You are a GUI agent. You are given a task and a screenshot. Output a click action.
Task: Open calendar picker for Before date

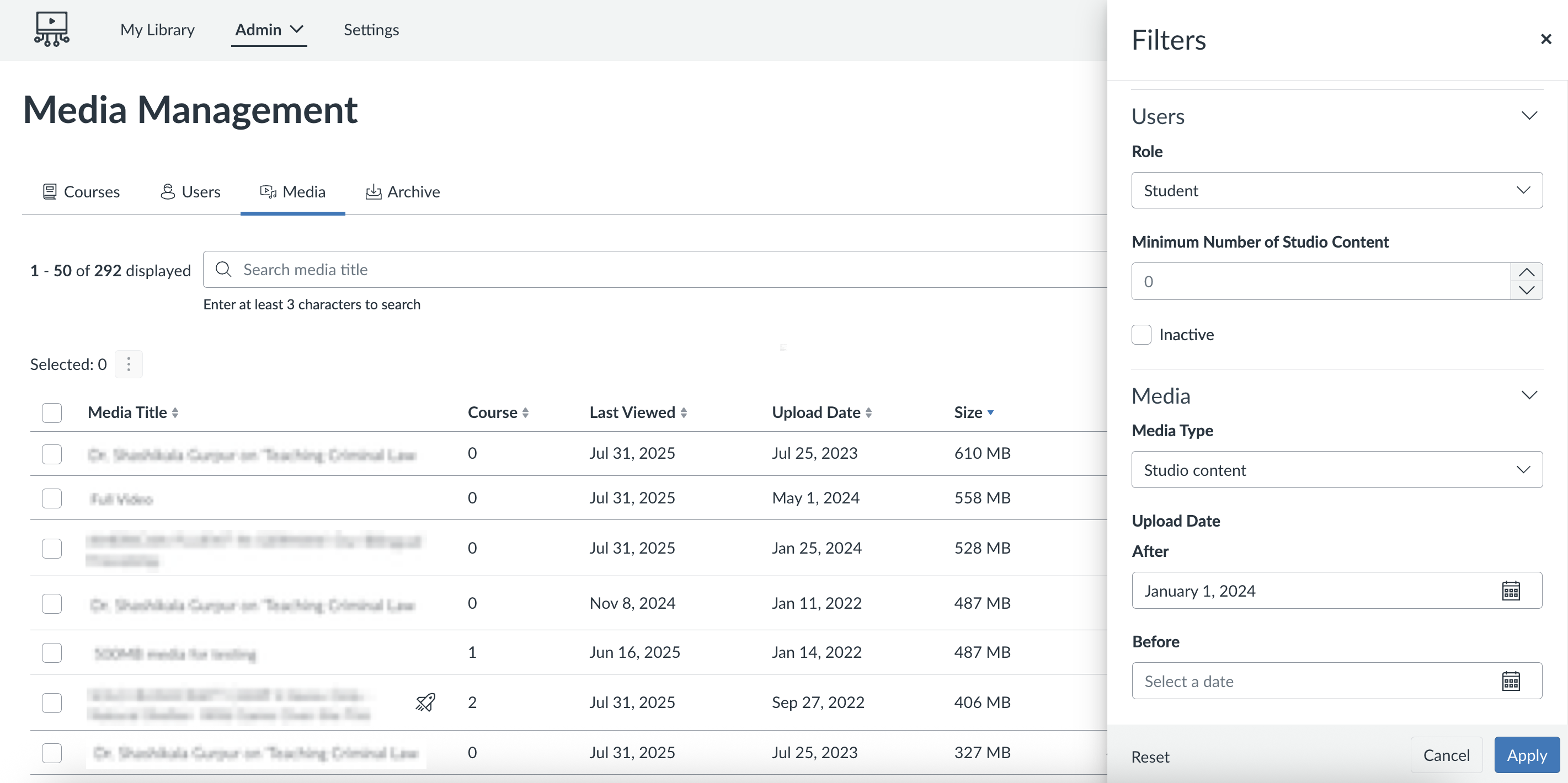point(1510,681)
